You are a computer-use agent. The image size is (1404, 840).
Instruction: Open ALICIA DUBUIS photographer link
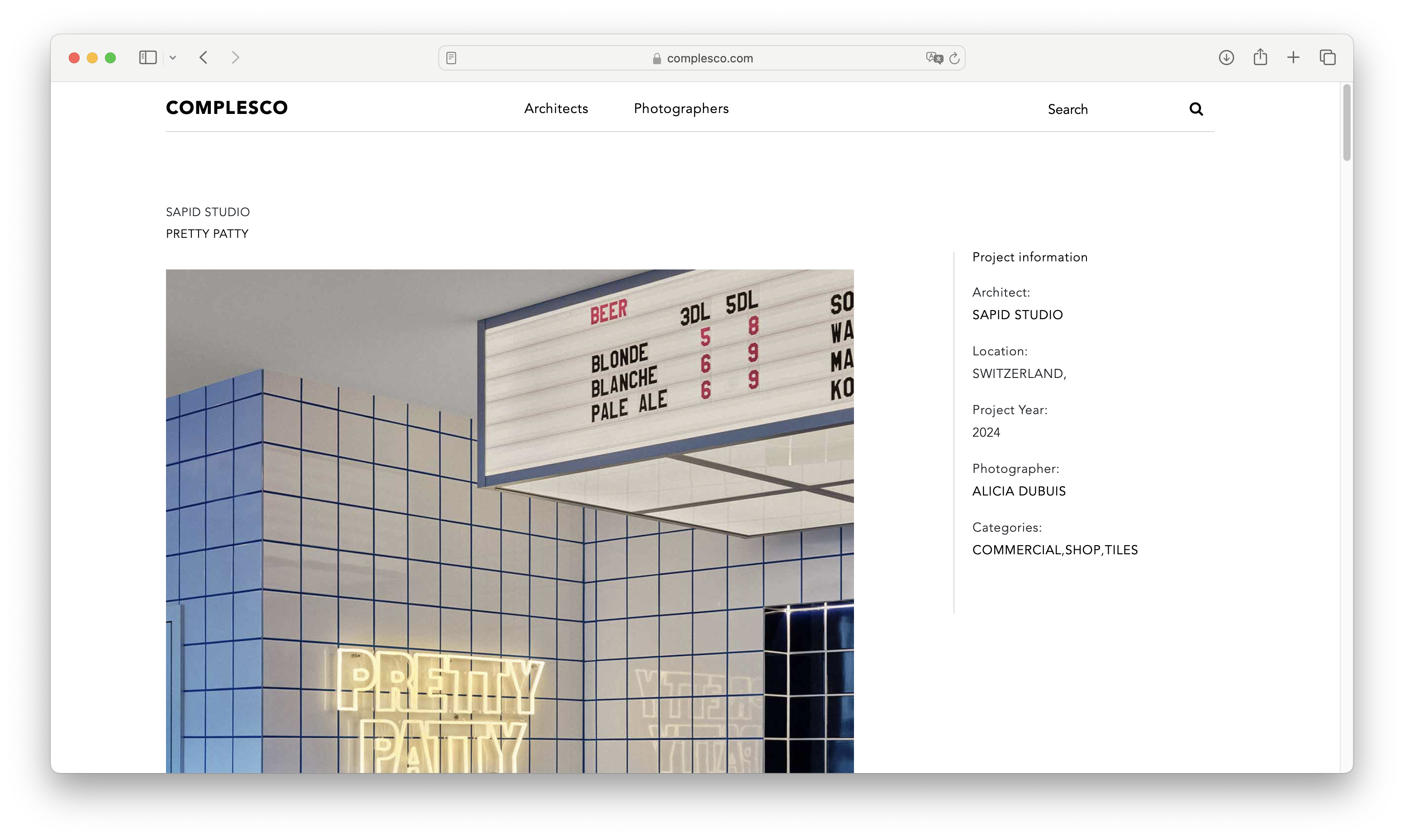(x=1019, y=491)
